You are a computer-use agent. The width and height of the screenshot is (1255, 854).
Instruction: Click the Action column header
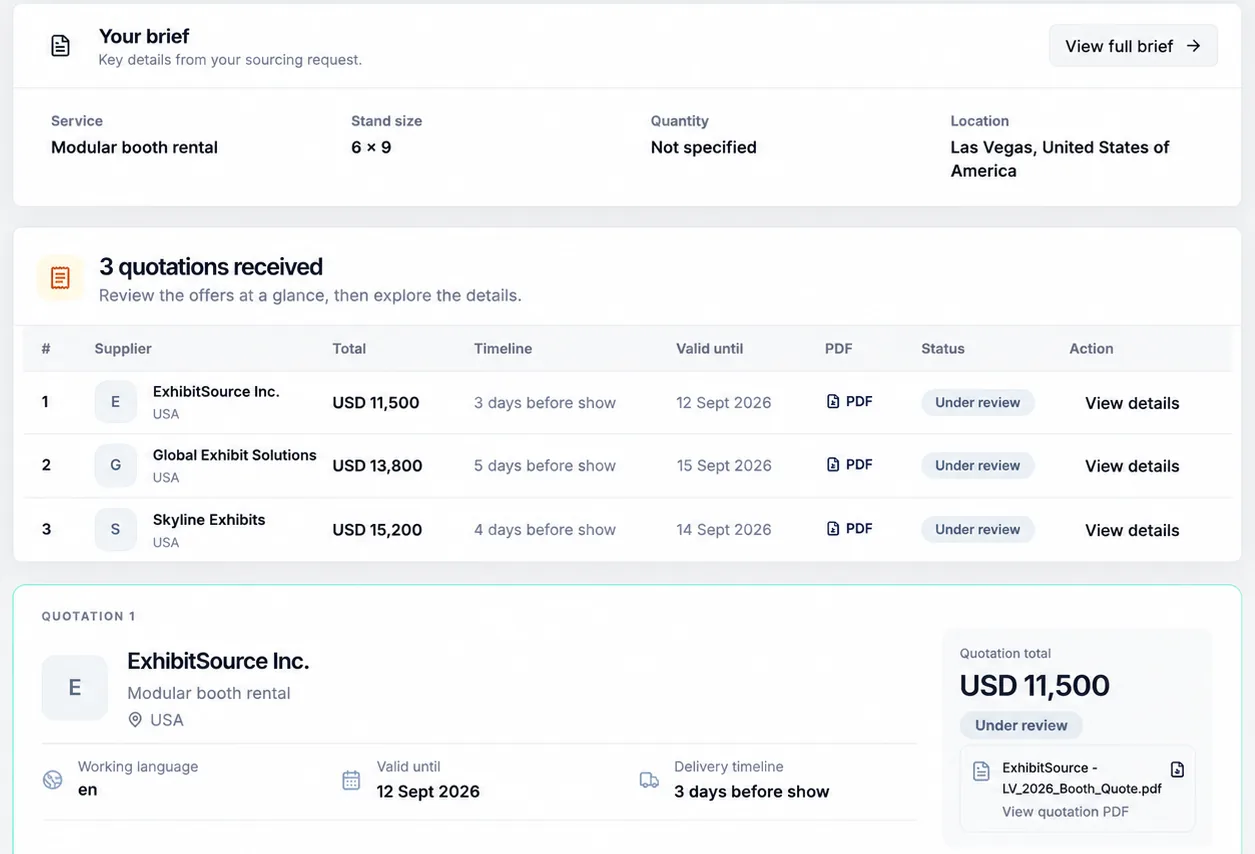coord(1091,349)
